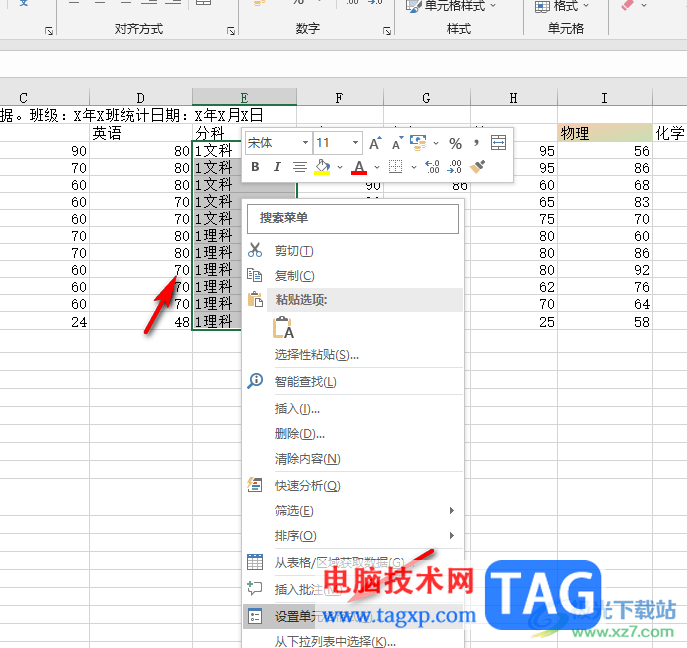The image size is (687, 648).
Task: Click the scissors cut icon
Action: tap(255, 250)
